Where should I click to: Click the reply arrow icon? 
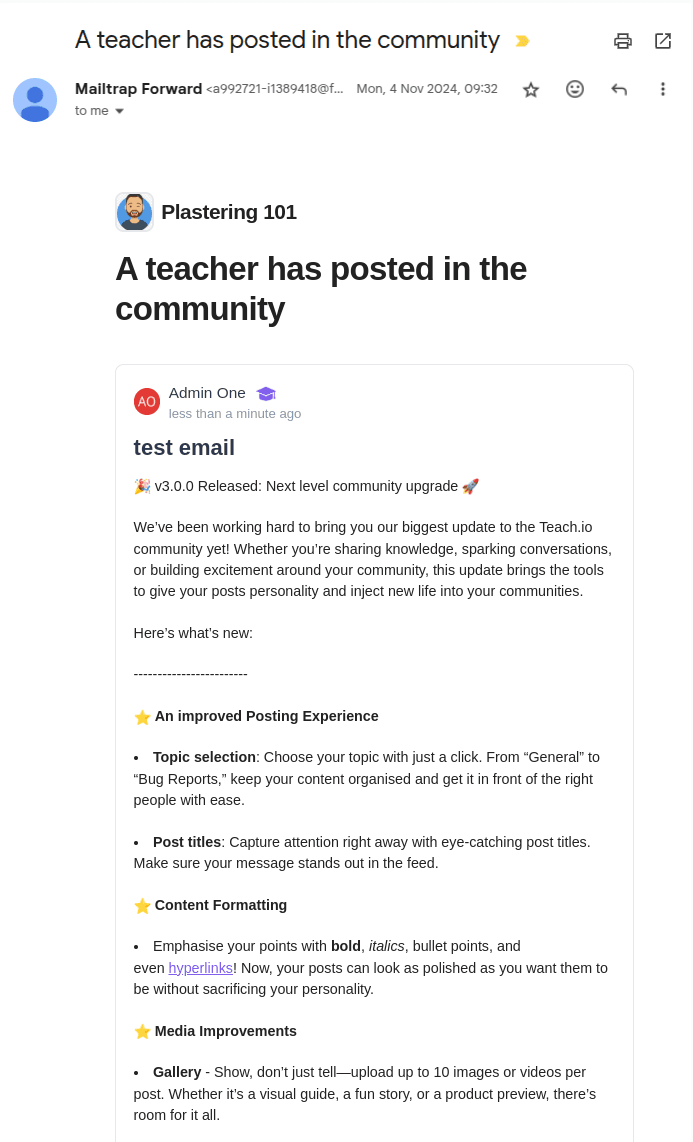point(619,89)
